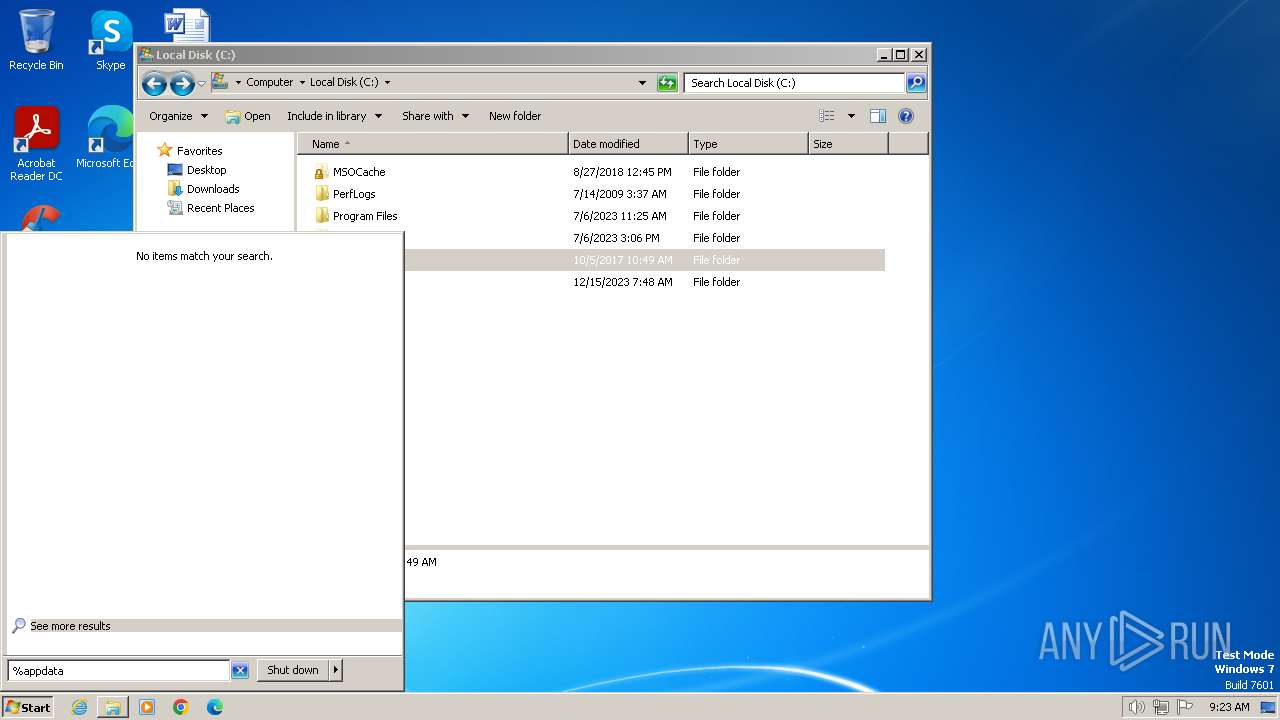
Task: Open the Recycle Bin desktop icon
Action: pos(36,40)
